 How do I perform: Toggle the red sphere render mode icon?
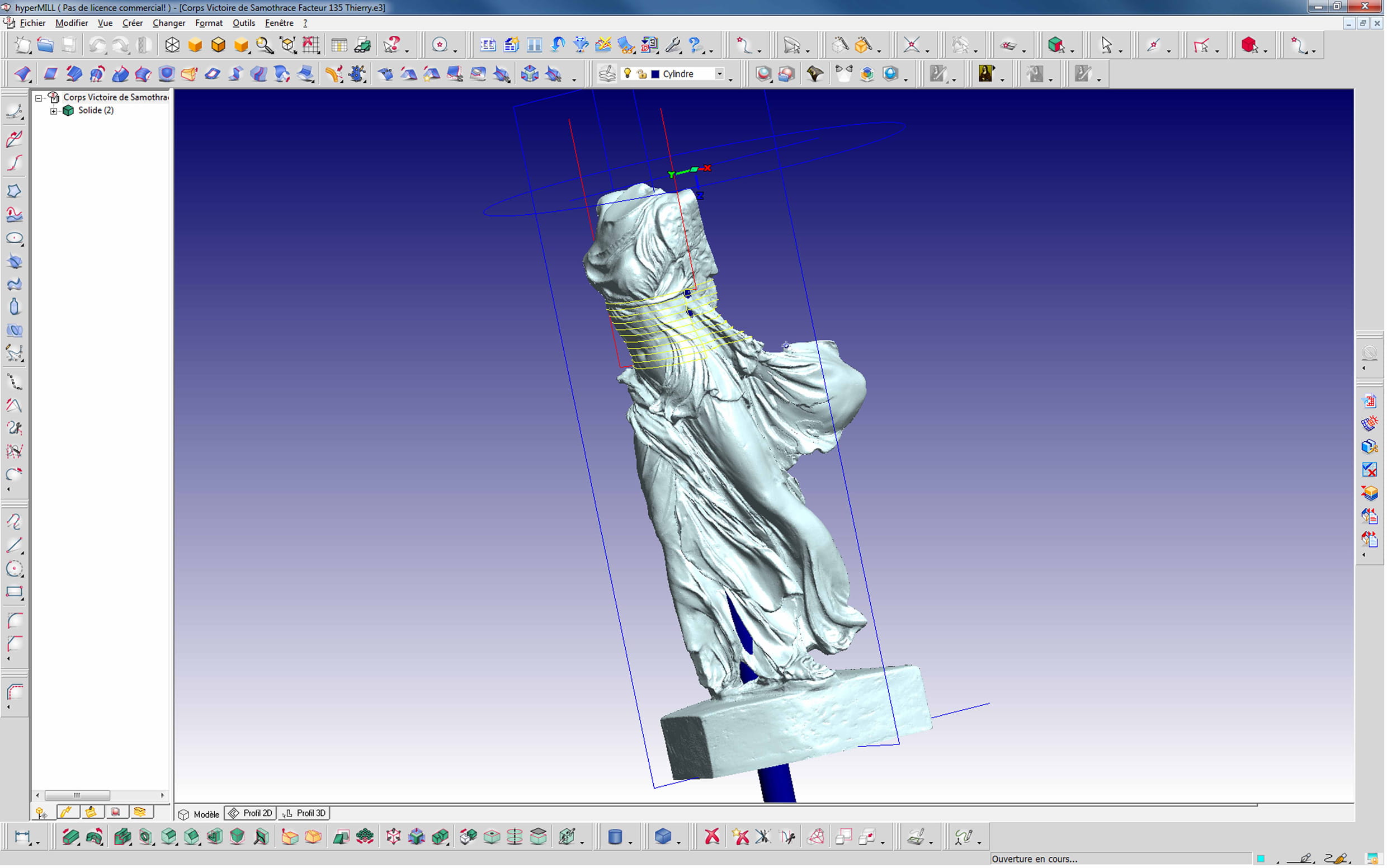[x=763, y=74]
